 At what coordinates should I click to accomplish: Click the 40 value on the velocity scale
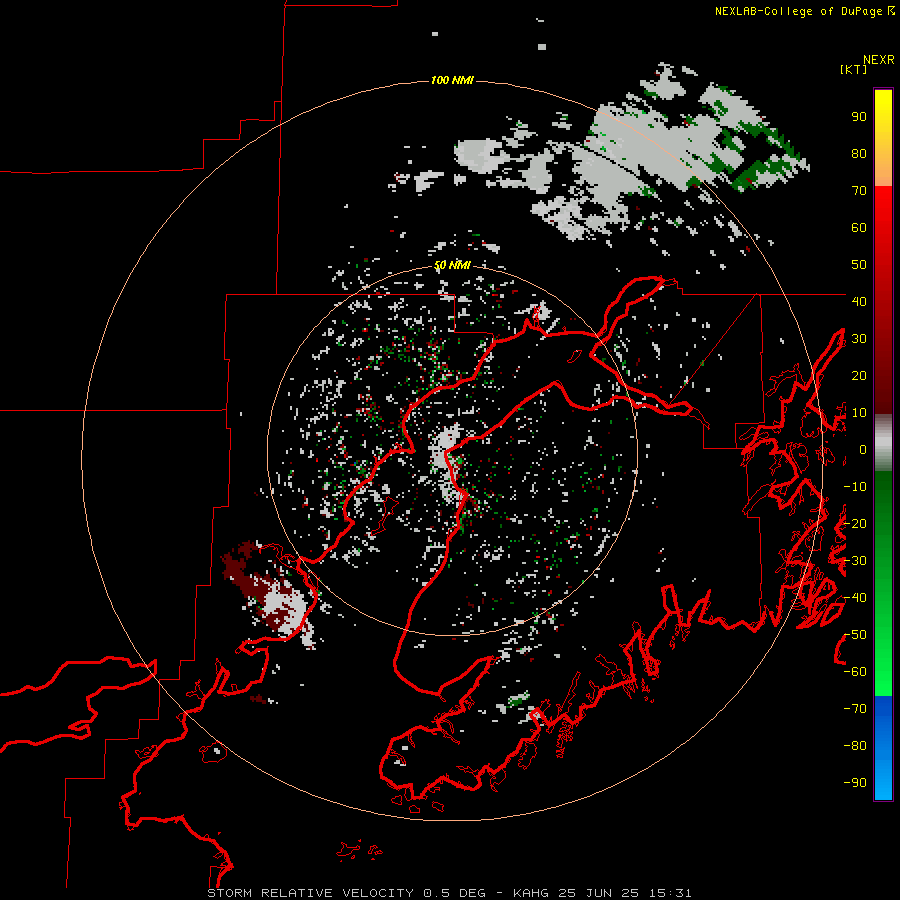point(859,302)
